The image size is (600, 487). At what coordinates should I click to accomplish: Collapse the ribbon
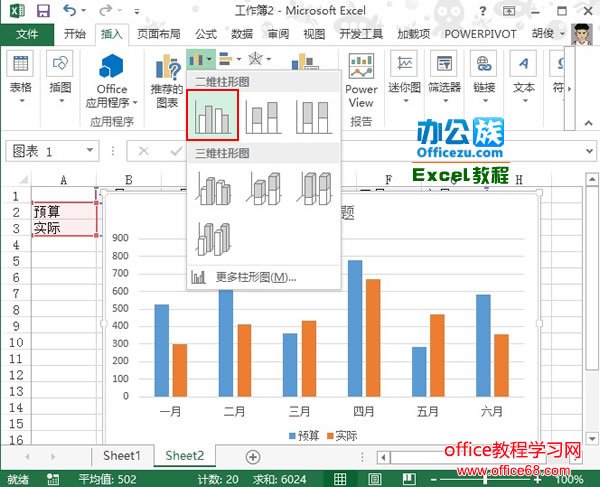(x=589, y=123)
